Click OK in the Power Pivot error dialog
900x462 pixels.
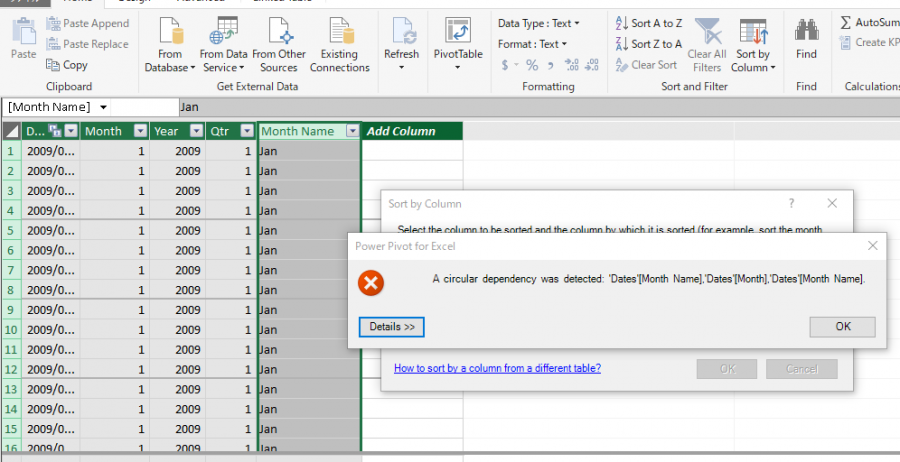pos(843,327)
